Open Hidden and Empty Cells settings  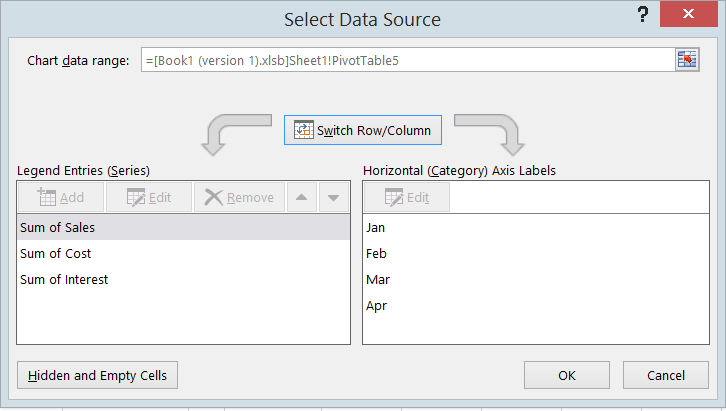tap(97, 375)
